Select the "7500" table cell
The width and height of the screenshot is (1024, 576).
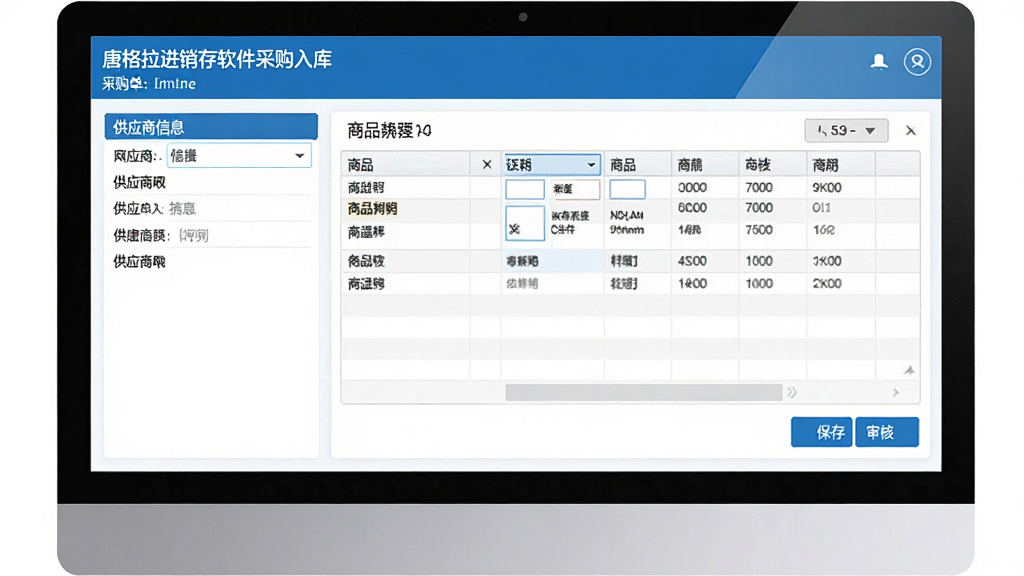pyautogui.click(x=759, y=230)
